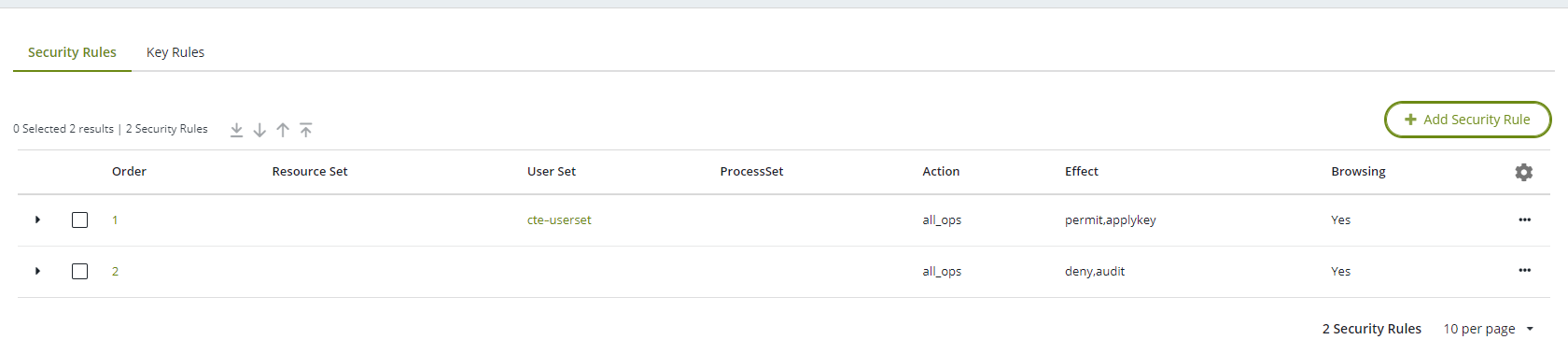
Task: Open the cte-userset link
Action: click(x=559, y=219)
